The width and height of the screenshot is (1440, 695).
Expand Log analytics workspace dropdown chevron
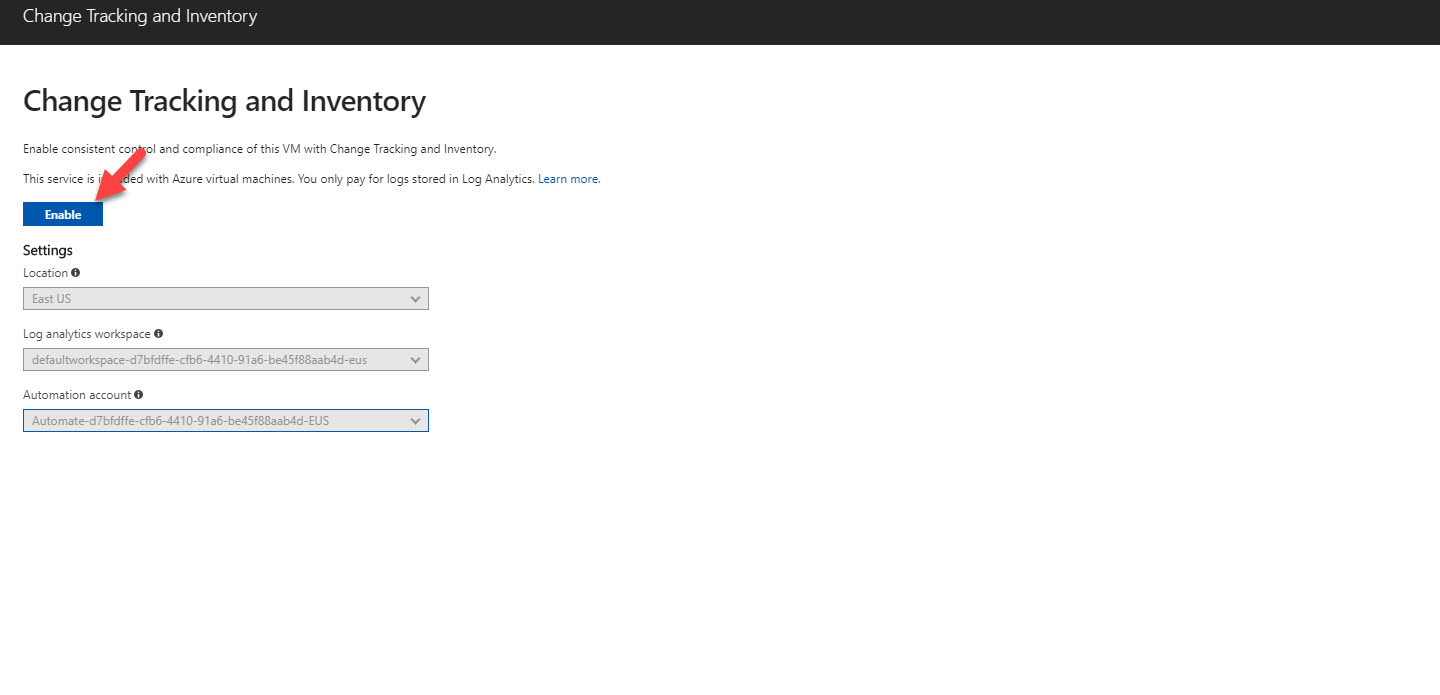click(x=416, y=360)
